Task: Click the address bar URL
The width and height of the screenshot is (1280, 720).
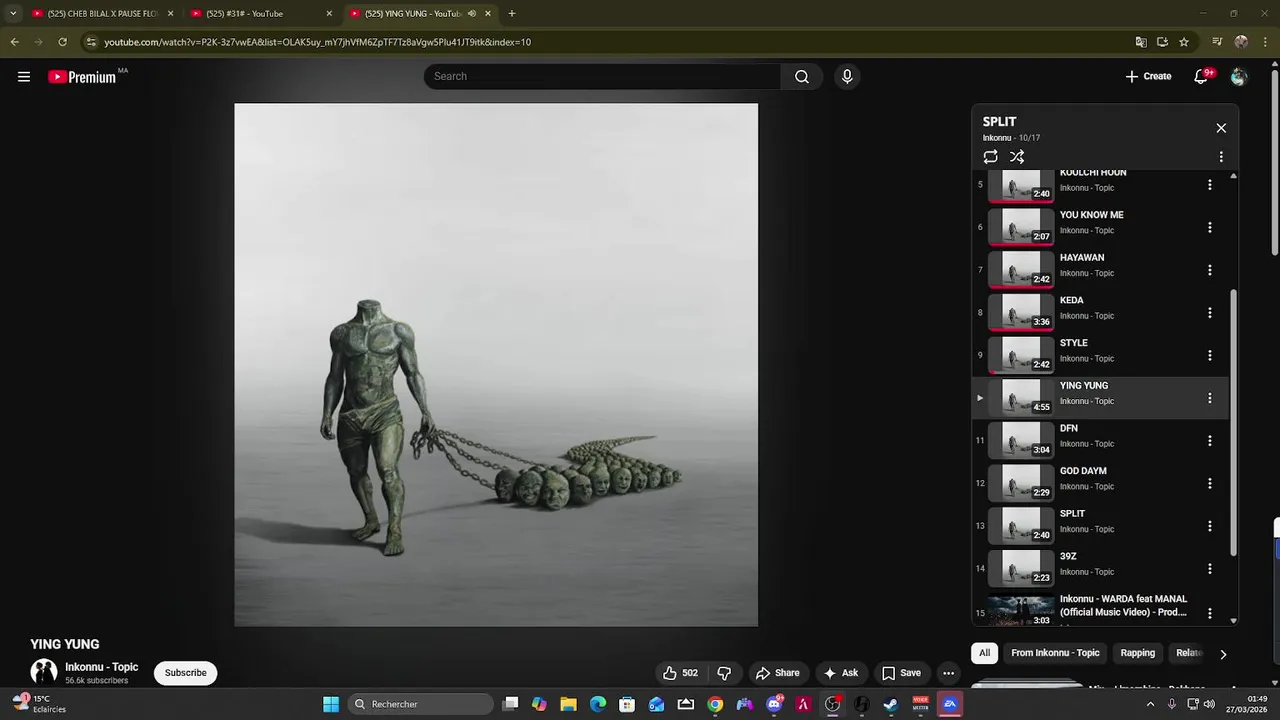Action: coord(317,42)
